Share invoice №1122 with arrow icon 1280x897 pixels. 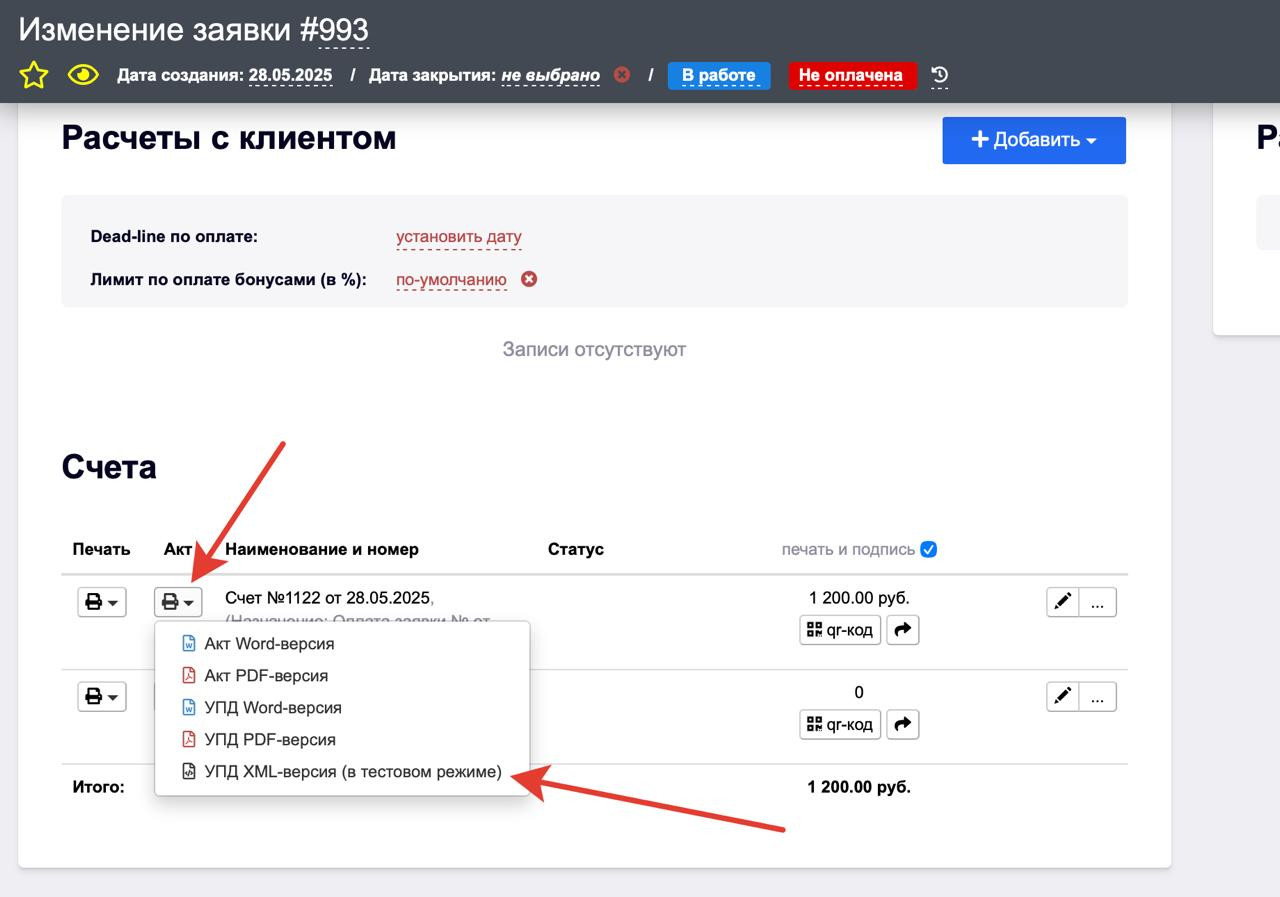[x=902, y=630]
